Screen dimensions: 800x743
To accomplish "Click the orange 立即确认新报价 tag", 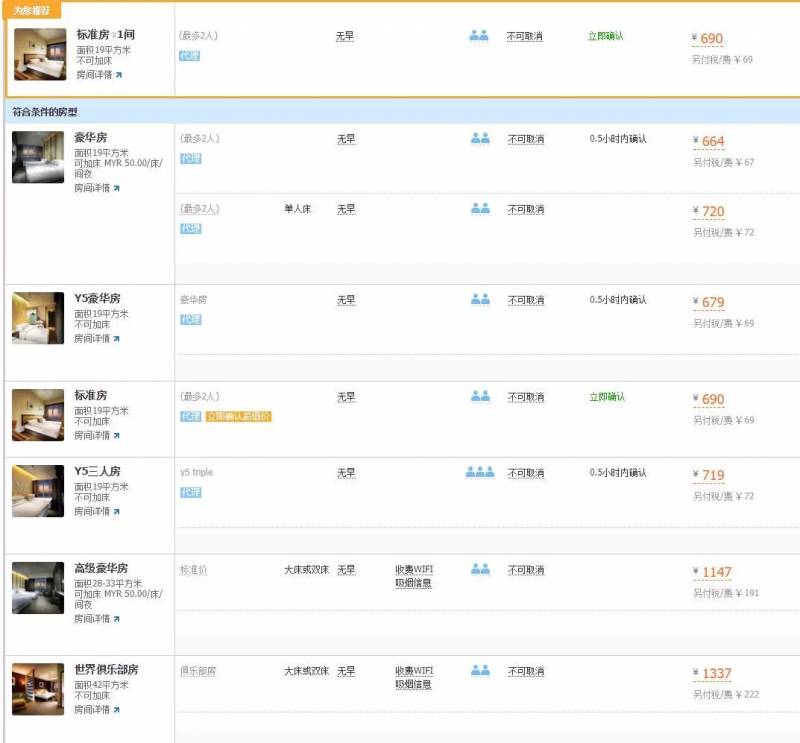I will (238, 416).
